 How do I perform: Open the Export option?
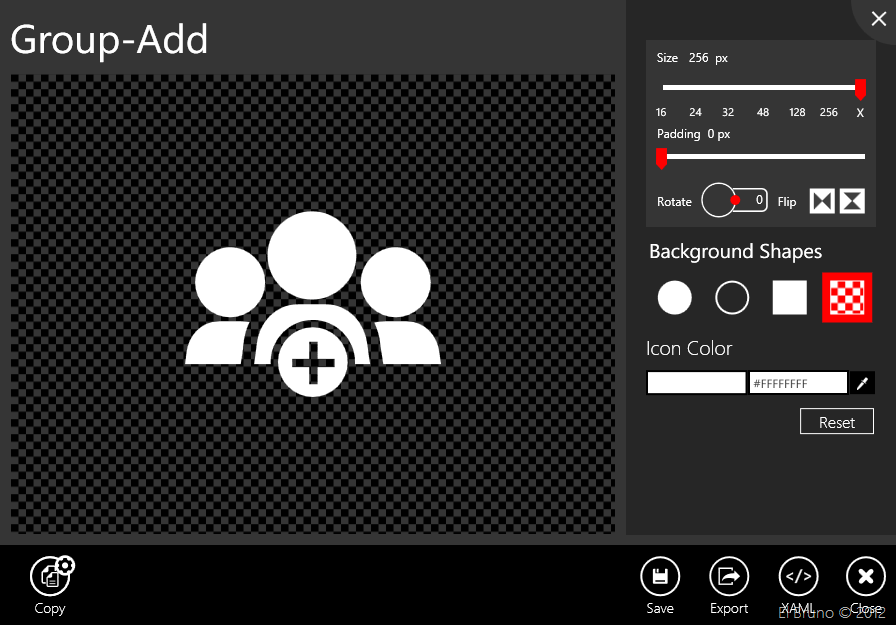coord(729,576)
